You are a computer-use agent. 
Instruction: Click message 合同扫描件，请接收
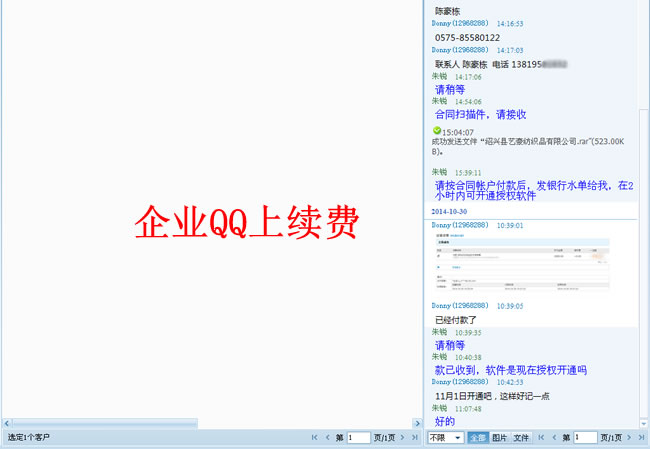[x=480, y=114]
